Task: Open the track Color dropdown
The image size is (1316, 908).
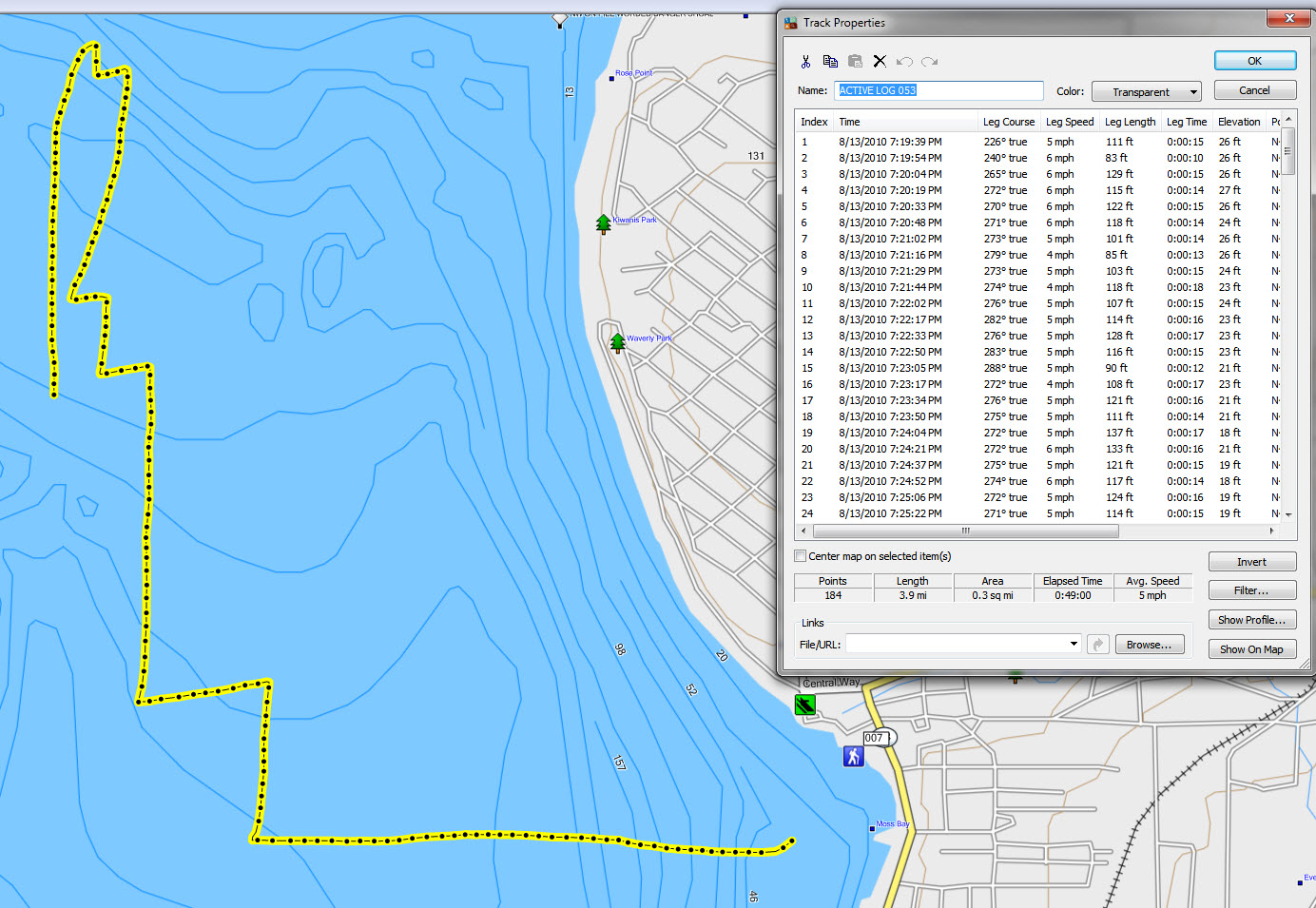Action: (1146, 91)
